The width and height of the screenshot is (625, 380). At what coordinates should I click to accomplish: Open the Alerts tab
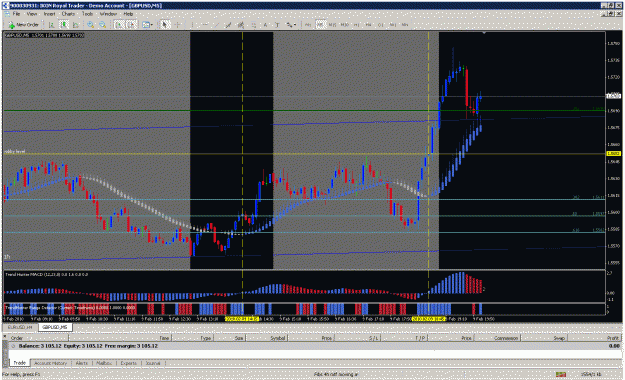pos(82,363)
